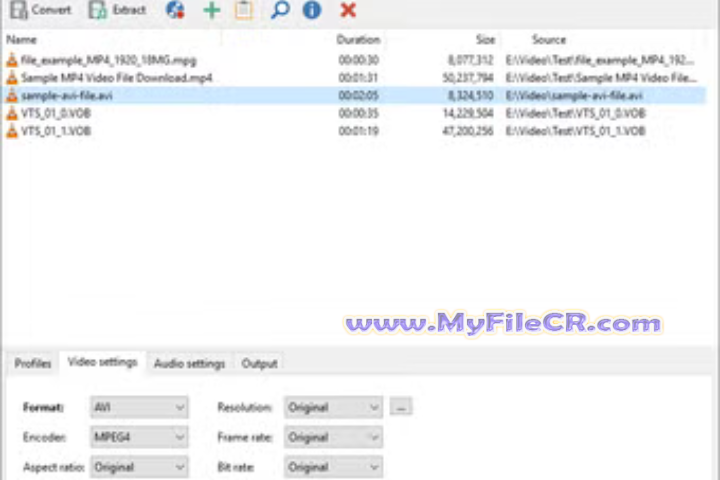Open the blue info icon
Screen dimensions: 720x480
(x=312, y=10)
